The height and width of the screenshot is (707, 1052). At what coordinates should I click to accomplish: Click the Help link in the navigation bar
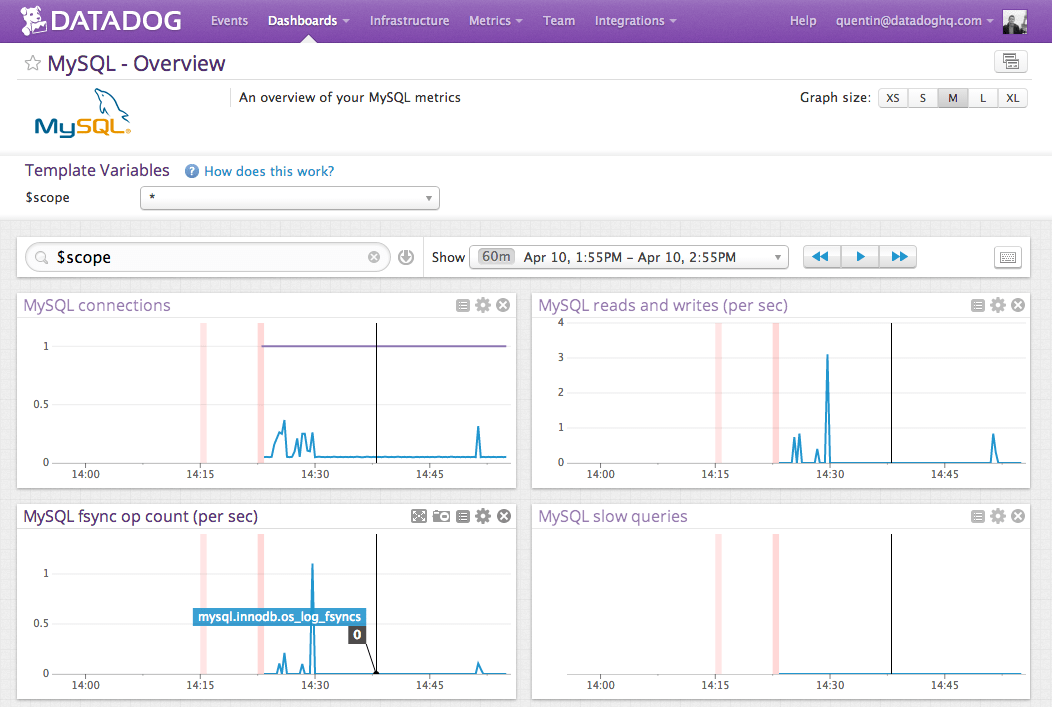(803, 20)
